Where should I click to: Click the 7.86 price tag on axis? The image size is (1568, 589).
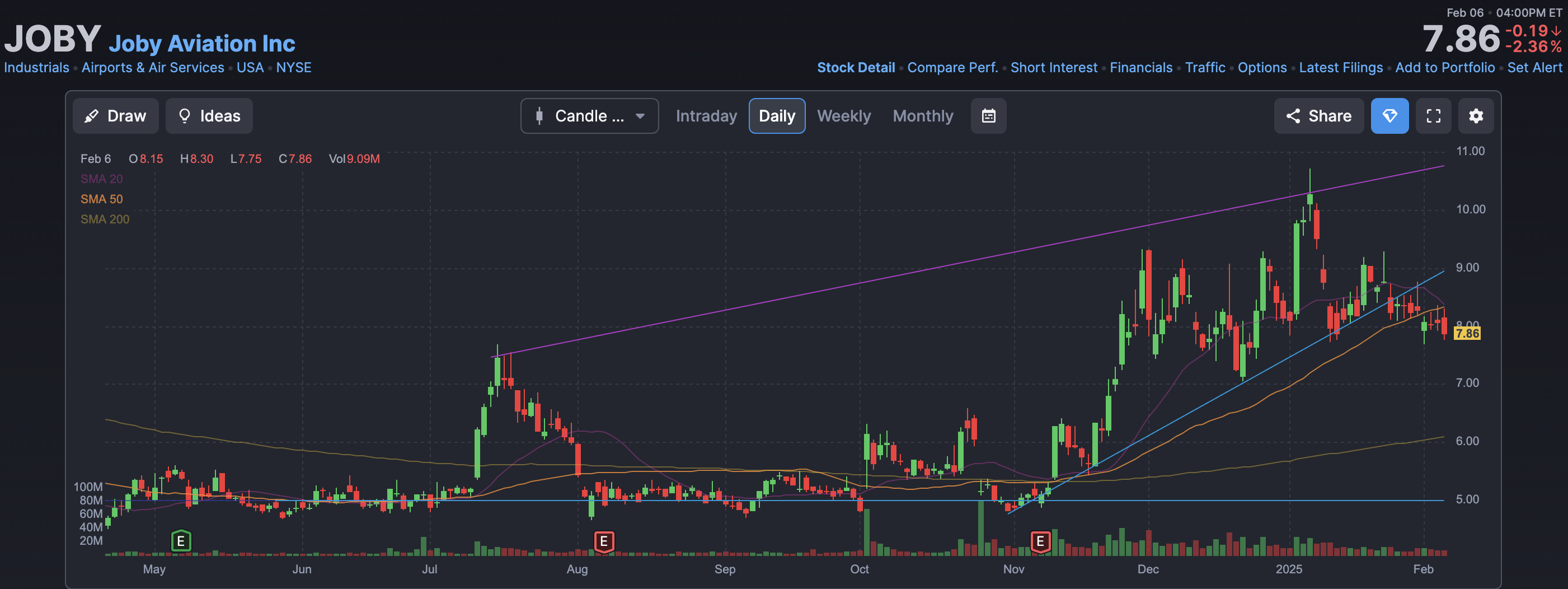coord(1467,333)
